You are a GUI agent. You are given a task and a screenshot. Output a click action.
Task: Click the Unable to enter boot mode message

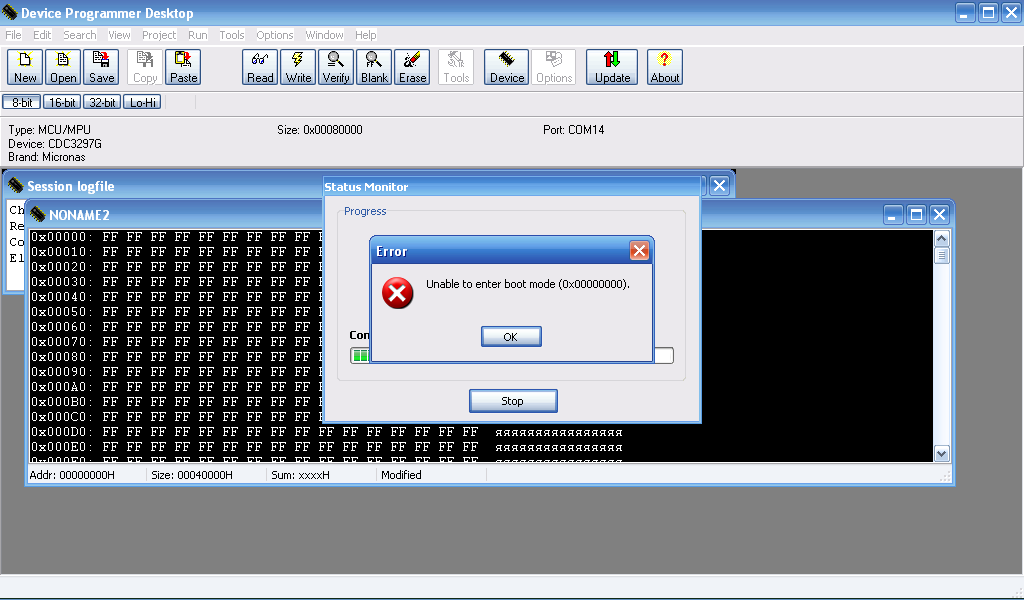pyautogui.click(x=528, y=284)
